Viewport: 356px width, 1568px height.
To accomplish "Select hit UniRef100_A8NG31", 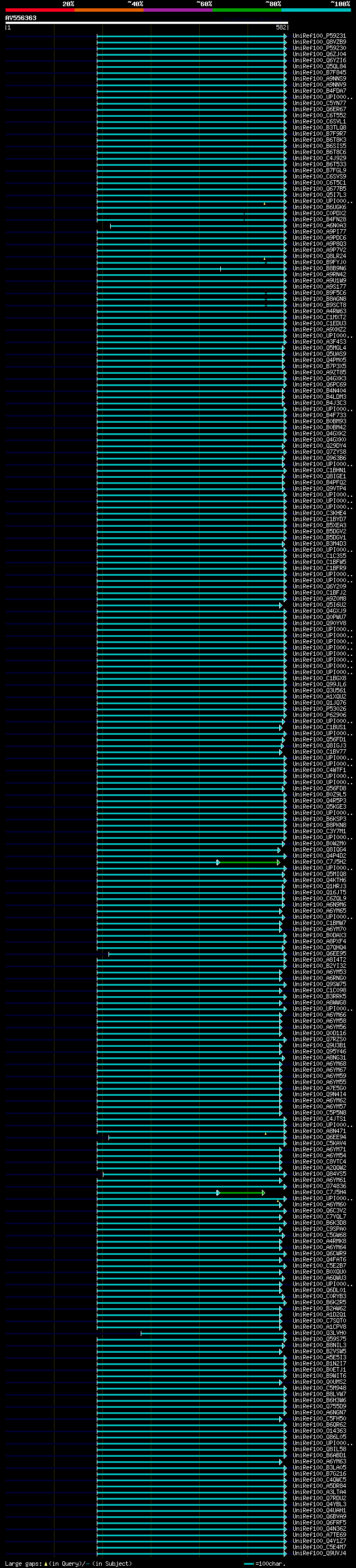I will [319, 1058].
